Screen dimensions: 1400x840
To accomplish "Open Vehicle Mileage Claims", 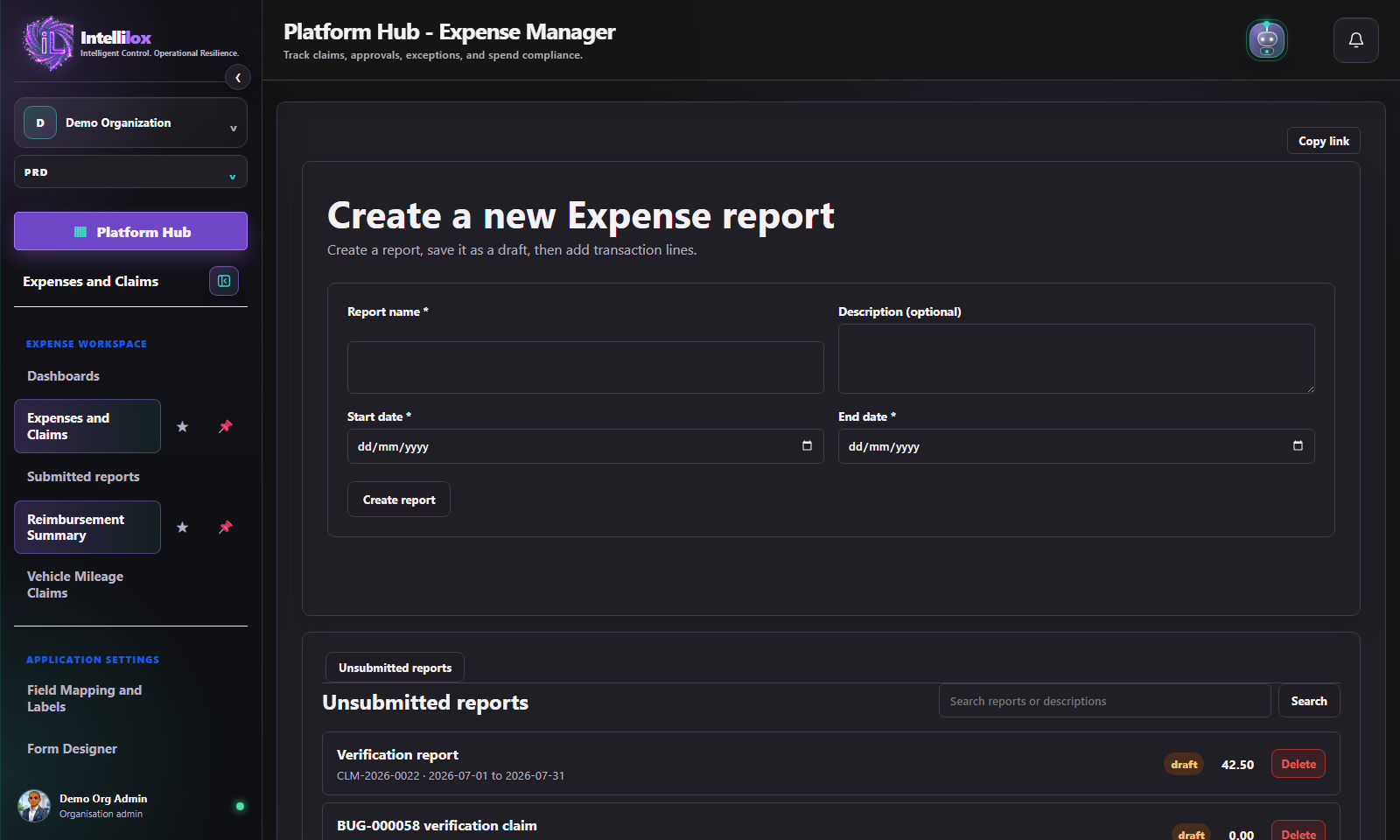I will point(75,584).
